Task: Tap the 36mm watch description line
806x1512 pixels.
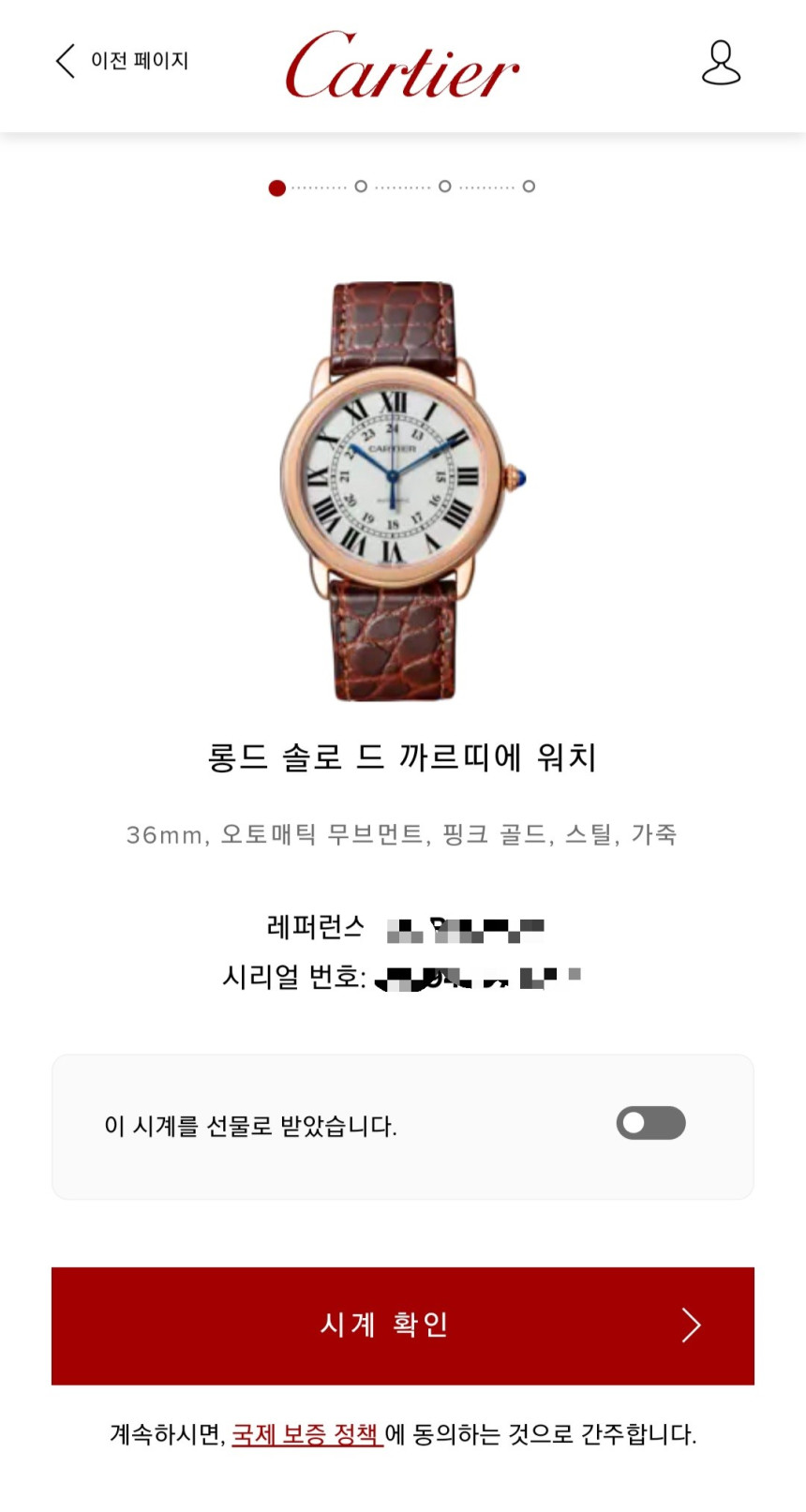Action: pos(402,834)
